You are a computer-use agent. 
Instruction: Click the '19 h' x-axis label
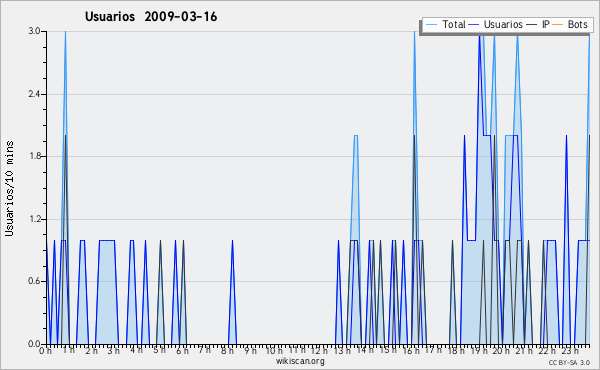(478, 351)
